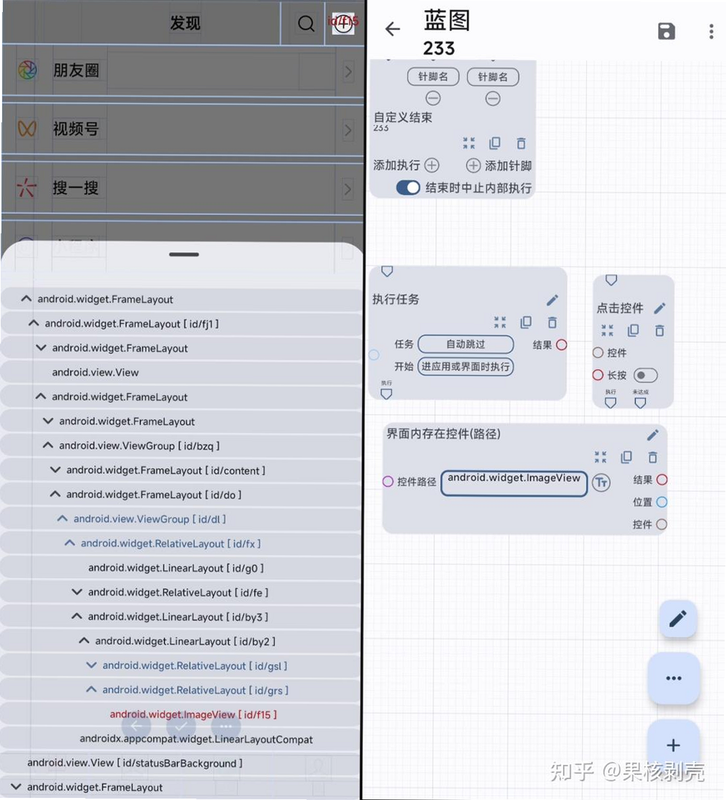Image resolution: width=726 pixels, height=800 pixels.
Task: Click the 自动跳过 task field
Action: 465,344
